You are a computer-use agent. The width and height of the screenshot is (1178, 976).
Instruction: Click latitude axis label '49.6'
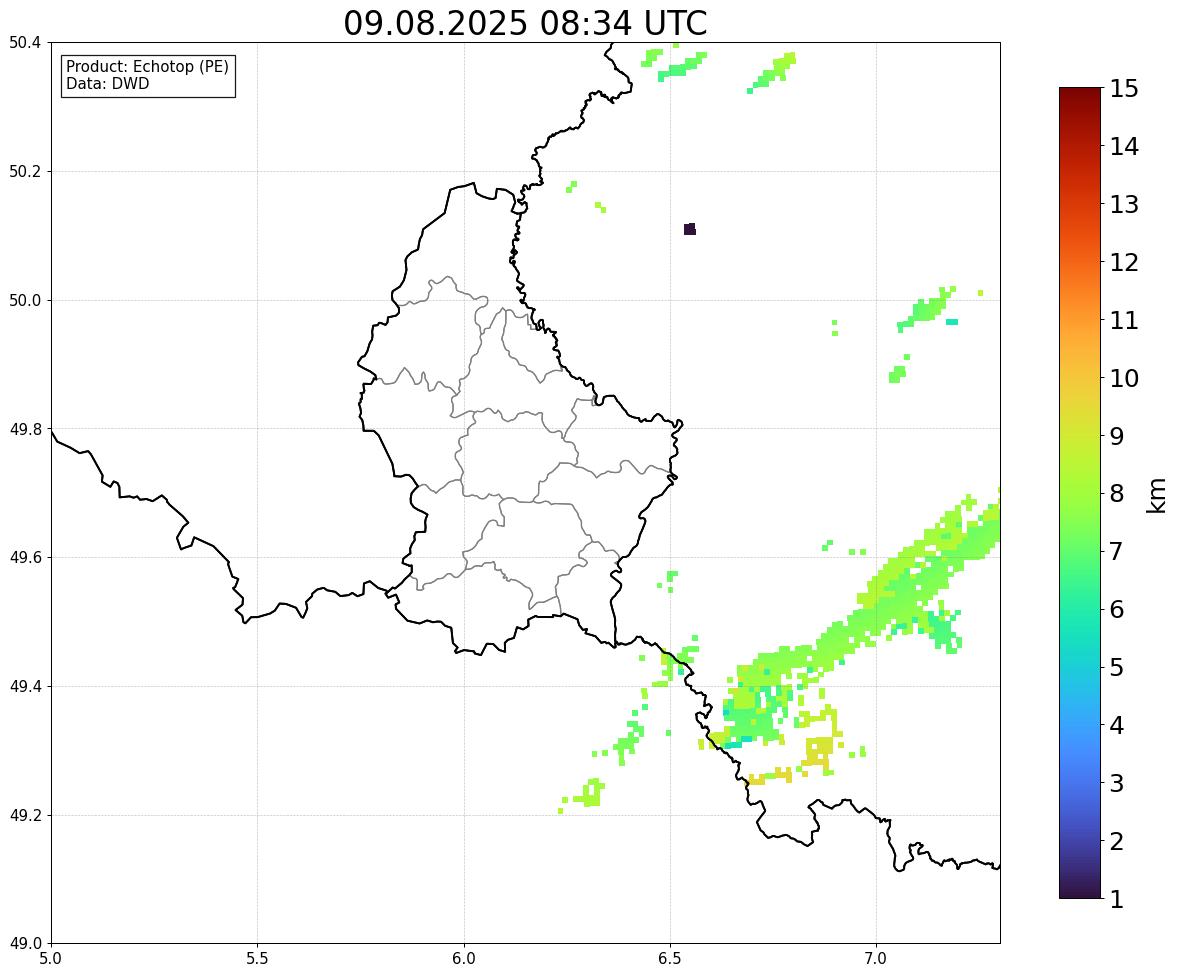[24, 557]
